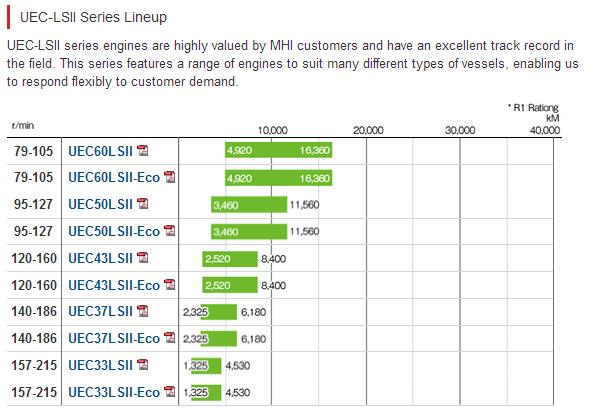Click the 20,000 axis label
Image resolution: width=591 pixels, height=417 pixels.
tap(368, 130)
